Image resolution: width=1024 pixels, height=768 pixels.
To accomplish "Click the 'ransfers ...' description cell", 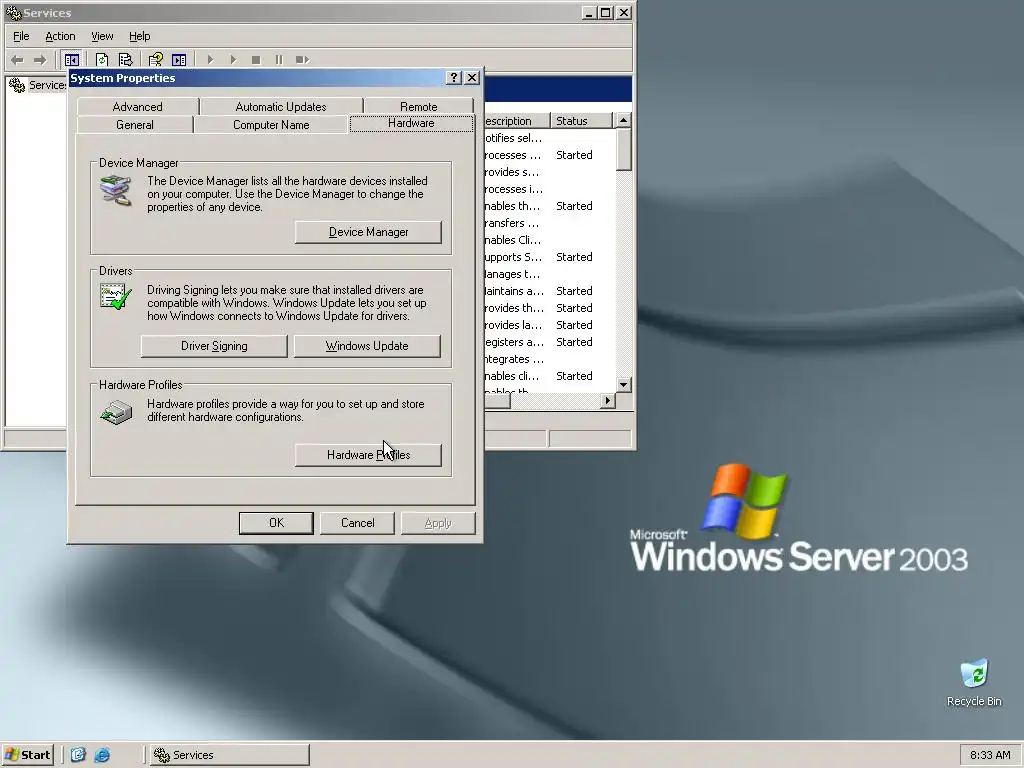I will pos(512,223).
